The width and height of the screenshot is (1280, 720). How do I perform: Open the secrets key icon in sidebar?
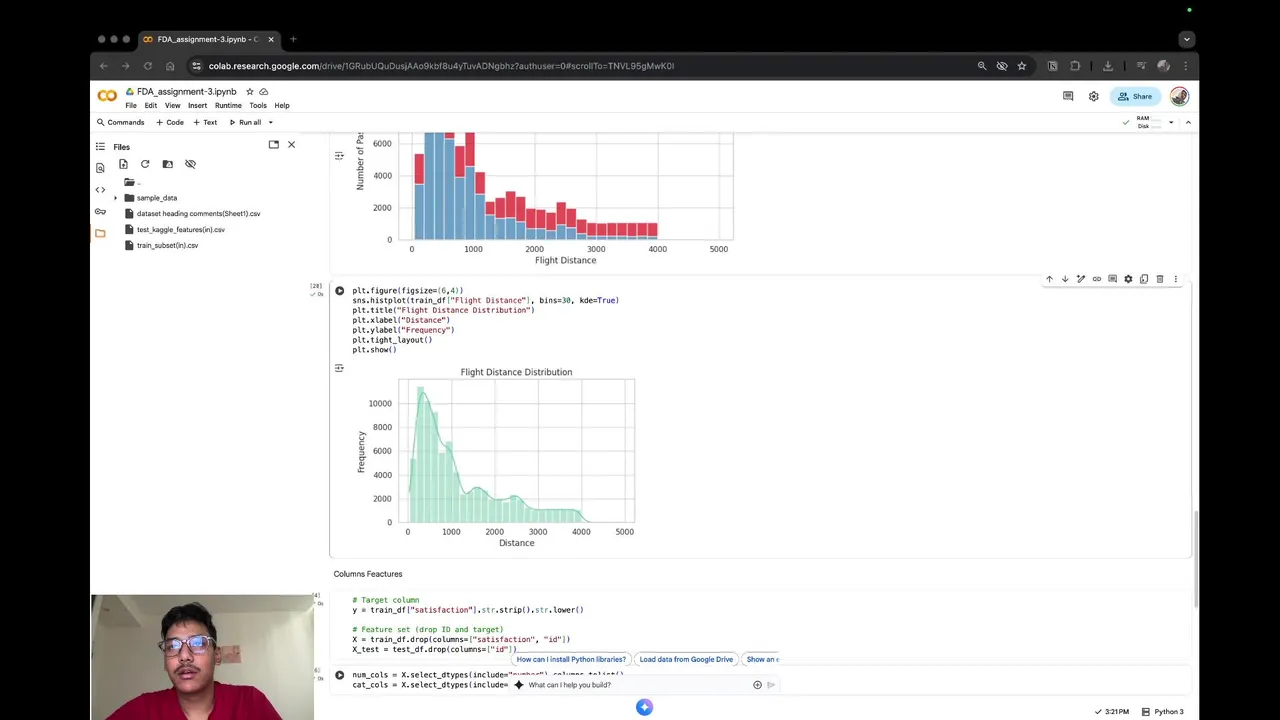pyautogui.click(x=100, y=212)
